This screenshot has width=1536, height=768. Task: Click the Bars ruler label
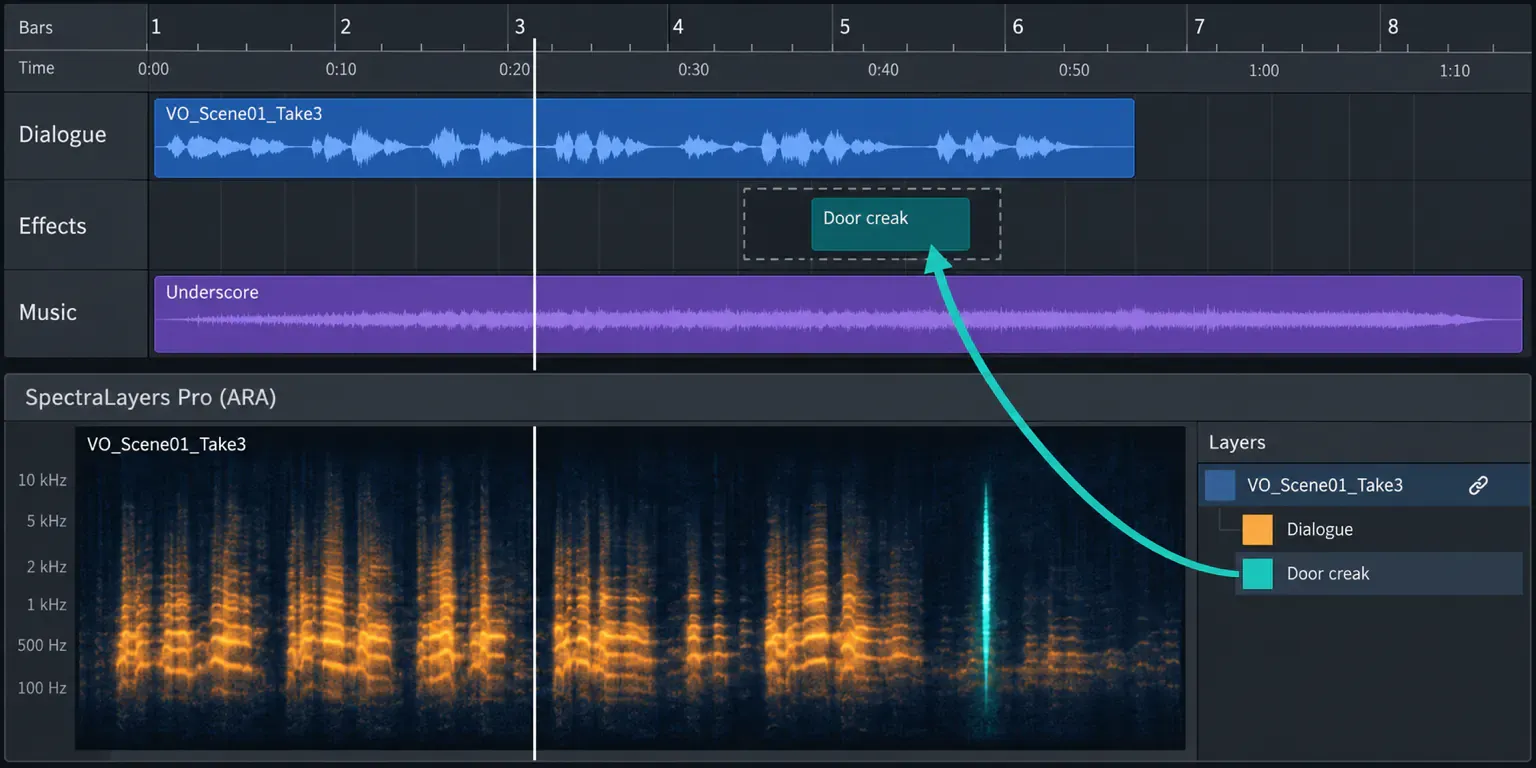36,27
